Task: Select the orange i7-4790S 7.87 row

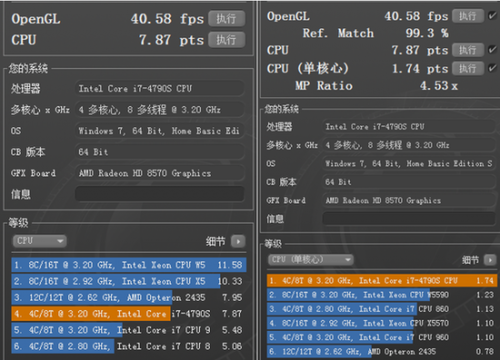Action: [129, 314]
